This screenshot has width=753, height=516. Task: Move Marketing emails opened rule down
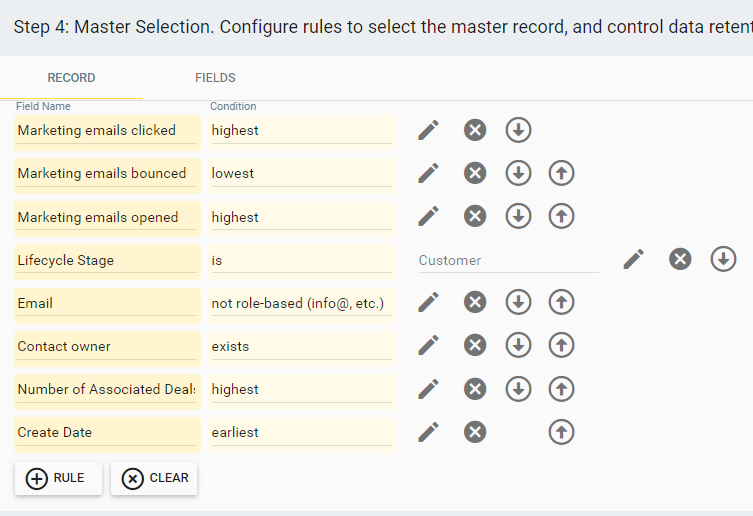coord(518,216)
